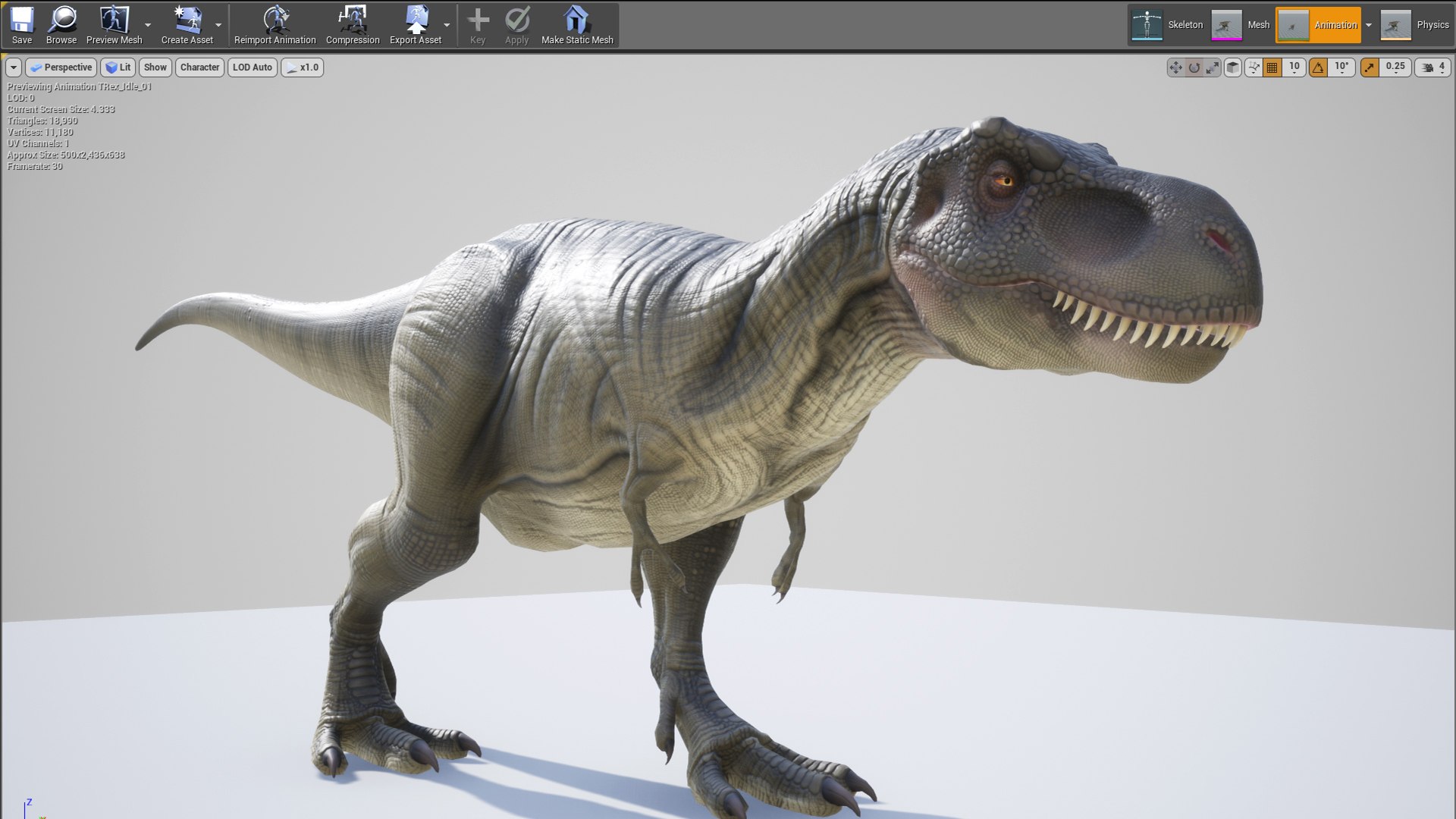Image resolution: width=1456 pixels, height=819 pixels.
Task: Select the rotate gizmo mode
Action: (x=1194, y=67)
